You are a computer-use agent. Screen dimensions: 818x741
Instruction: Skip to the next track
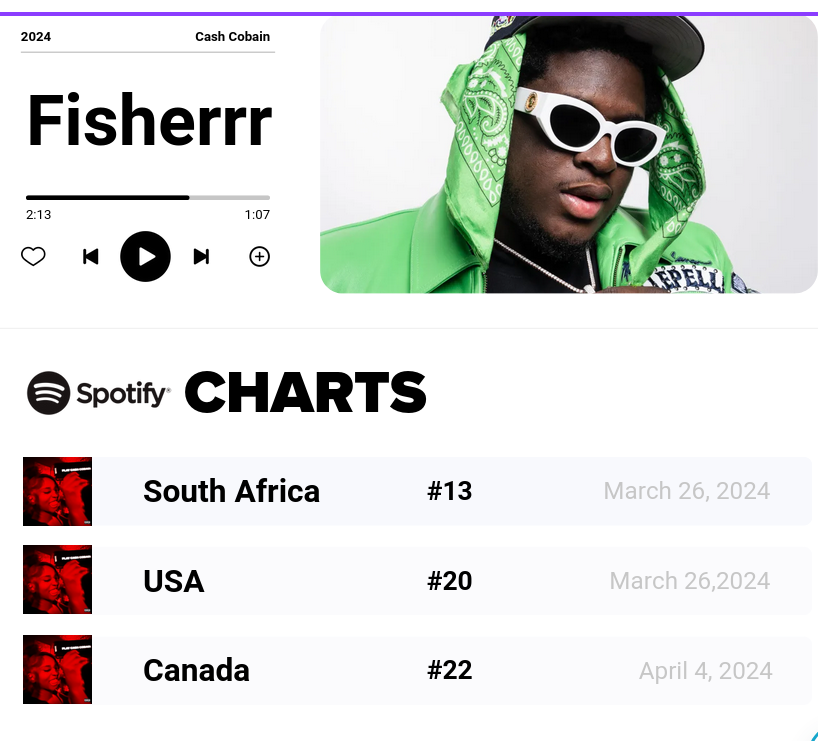tap(201, 256)
